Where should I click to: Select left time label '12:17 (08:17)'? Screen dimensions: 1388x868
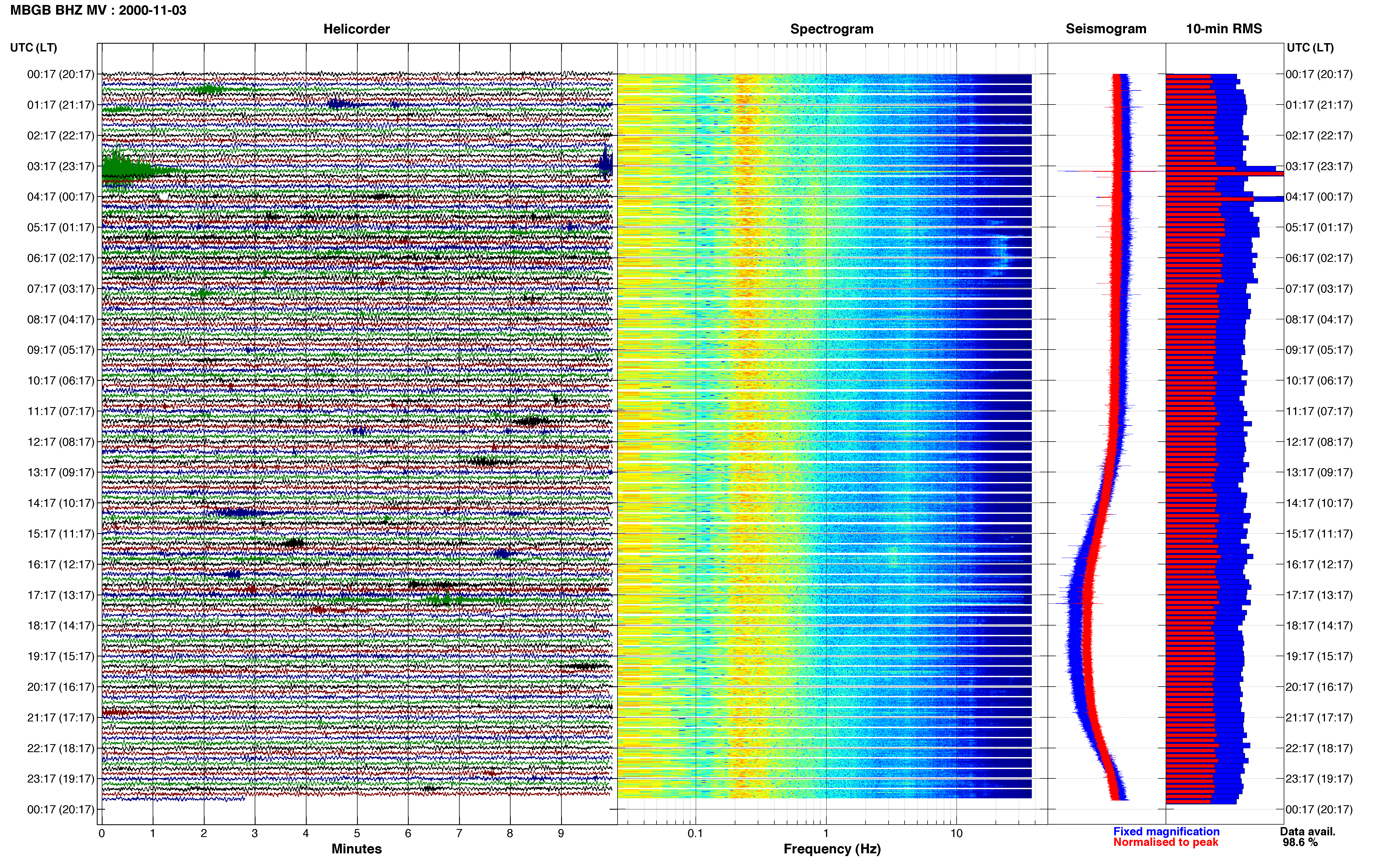point(61,442)
